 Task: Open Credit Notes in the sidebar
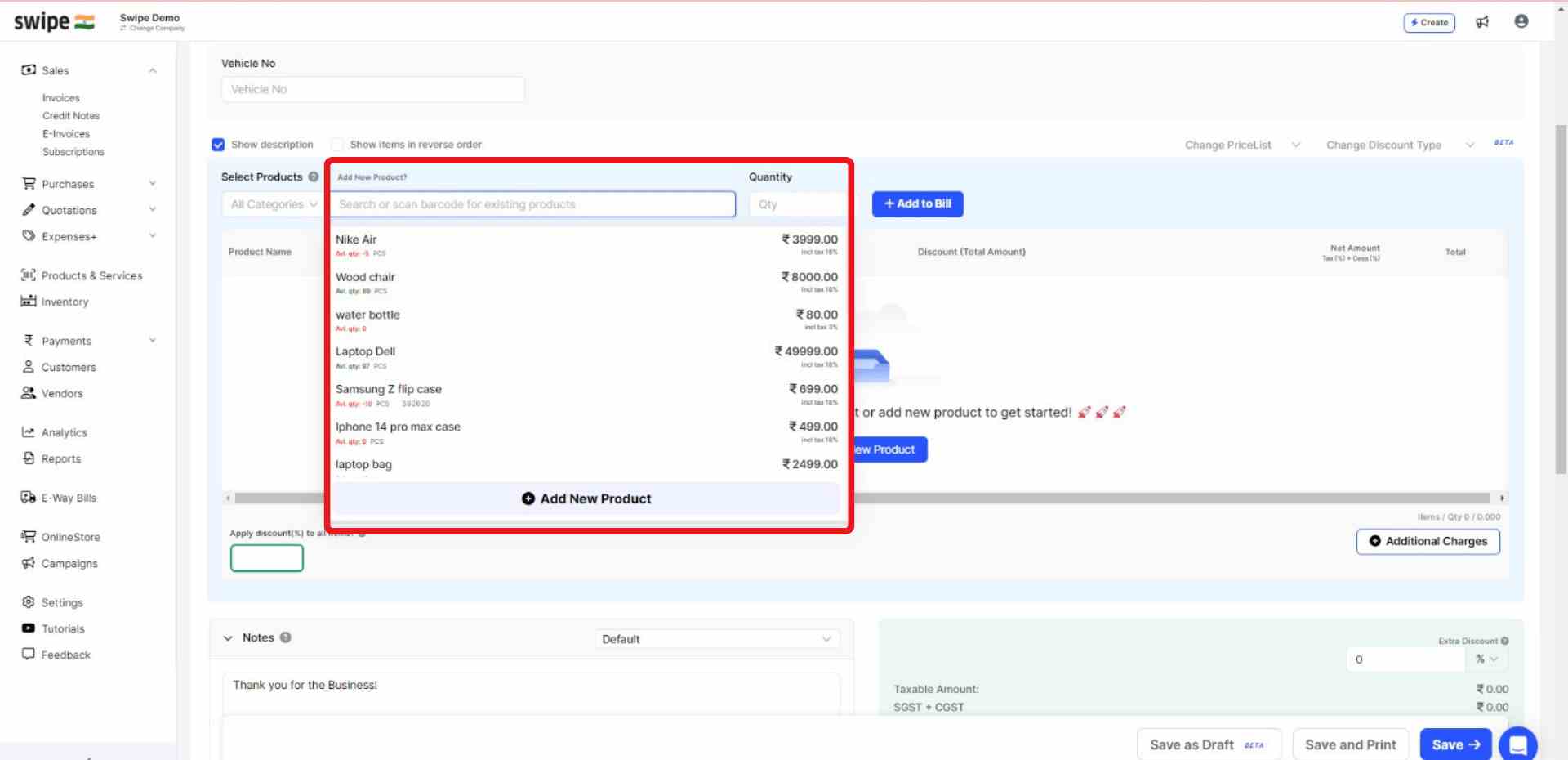tap(71, 116)
